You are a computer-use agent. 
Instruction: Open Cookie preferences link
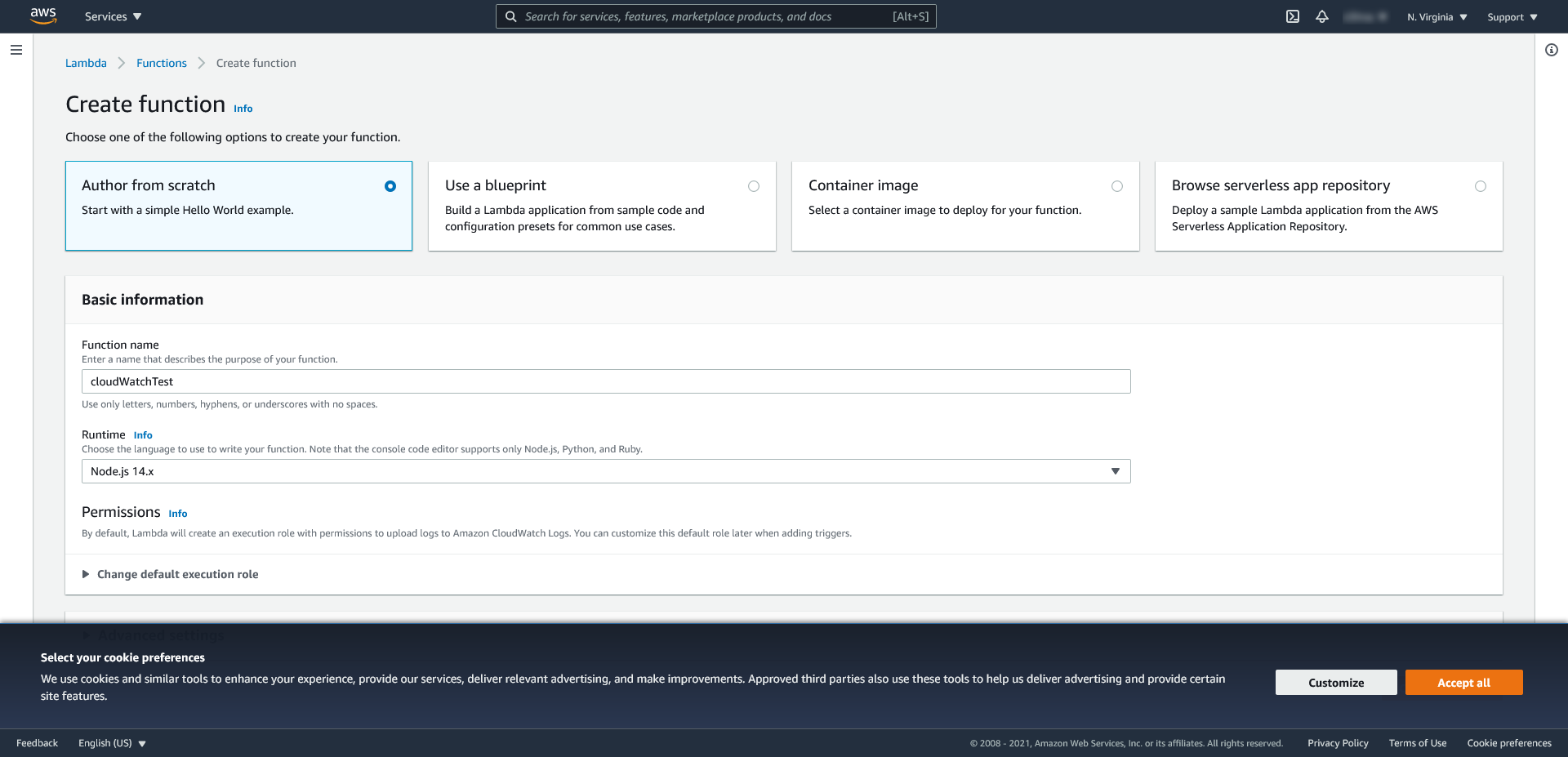click(x=1509, y=743)
